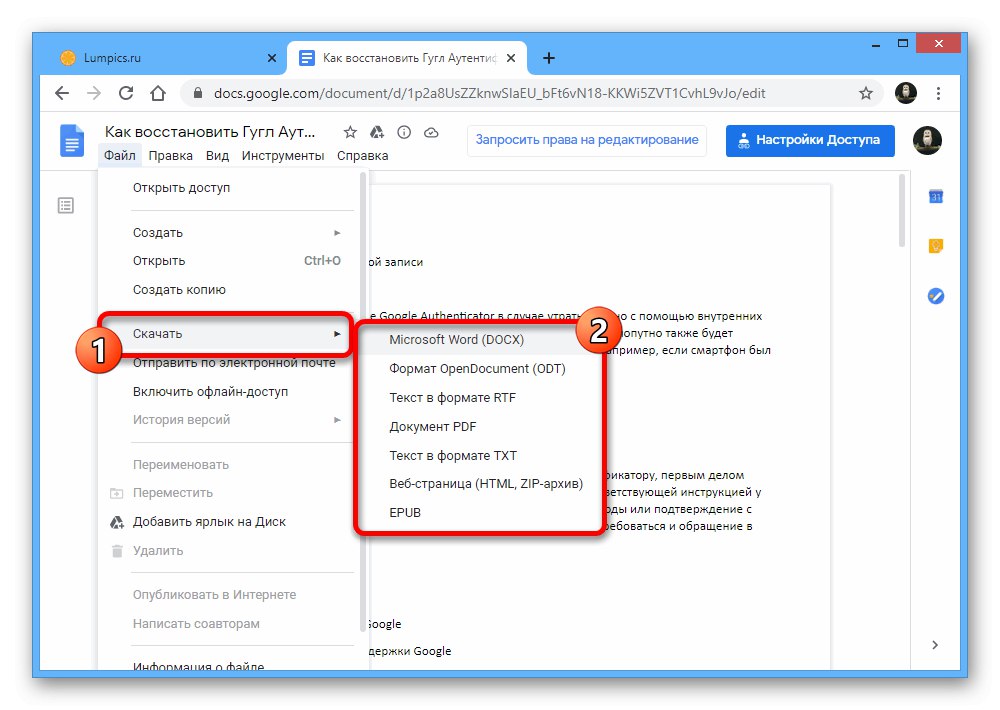Open the Справка menu
This screenshot has width=1000, height=710.
362,156
